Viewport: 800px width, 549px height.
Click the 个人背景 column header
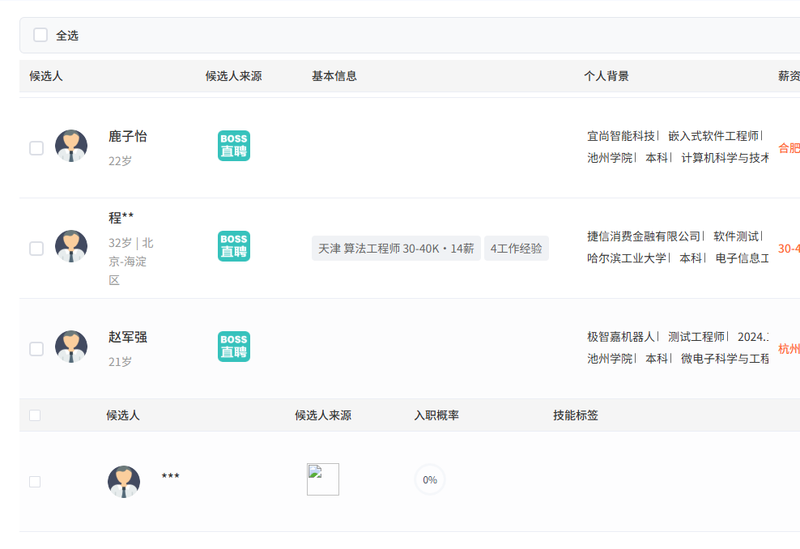tap(606, 76)
